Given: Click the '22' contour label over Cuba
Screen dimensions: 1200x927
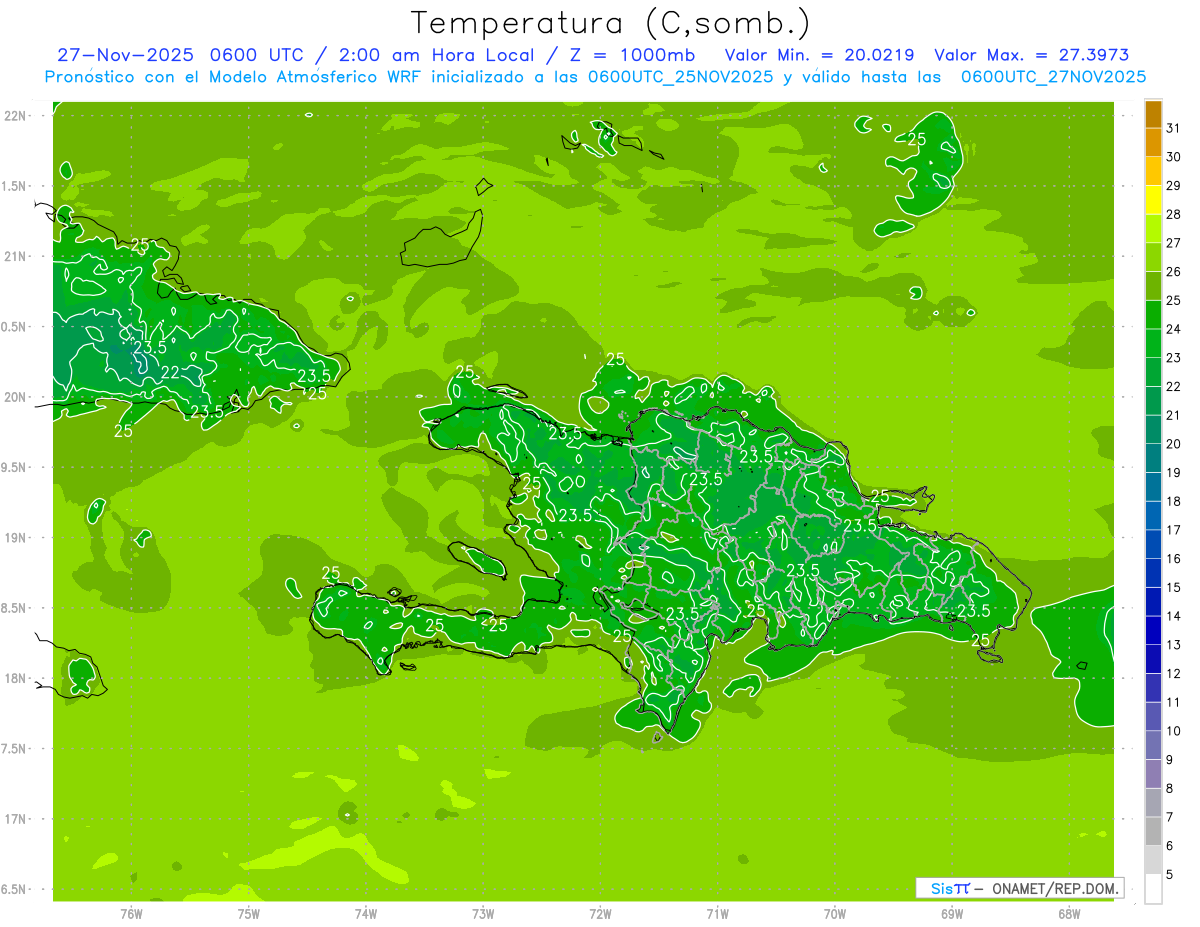Looking at the screenshot, I should [x=171, y=372].
